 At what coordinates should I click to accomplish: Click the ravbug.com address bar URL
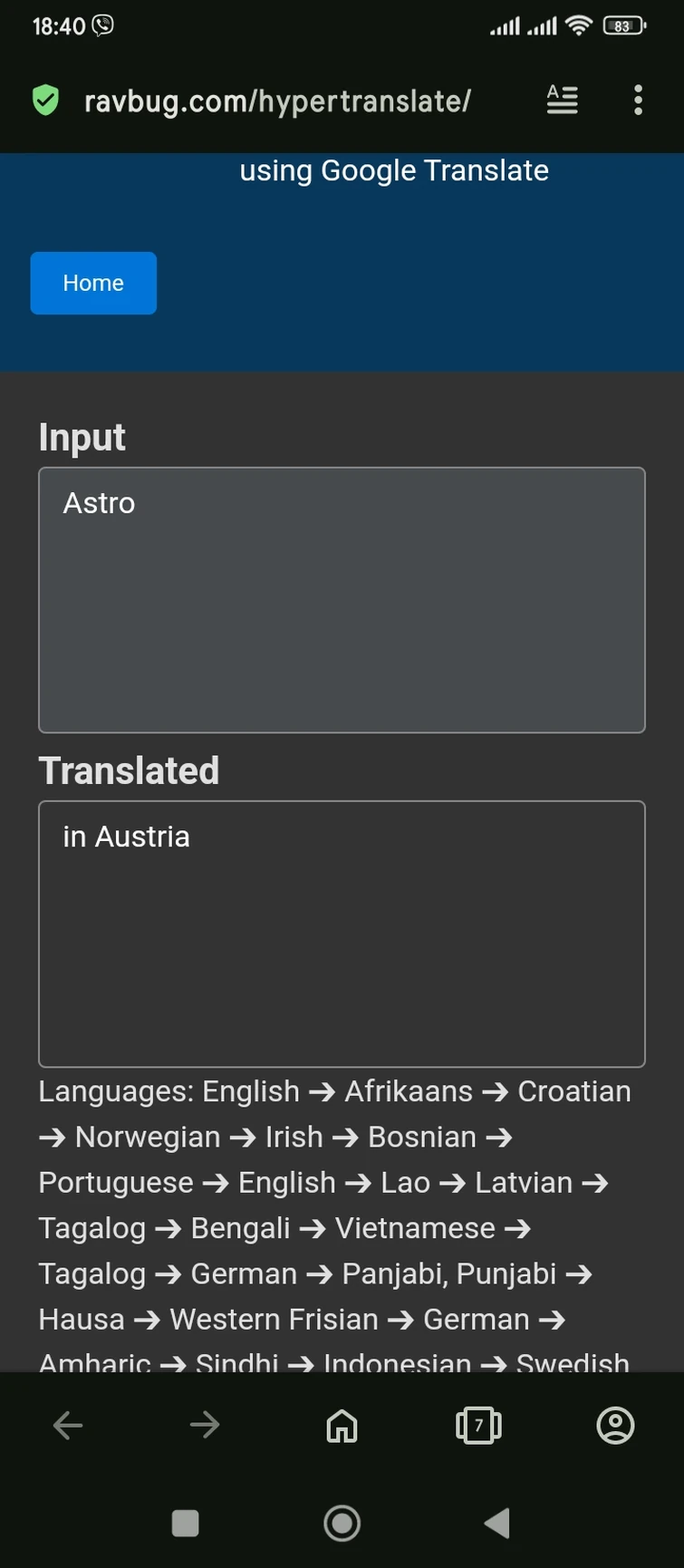pyautogui.click(x=277, y=101)
